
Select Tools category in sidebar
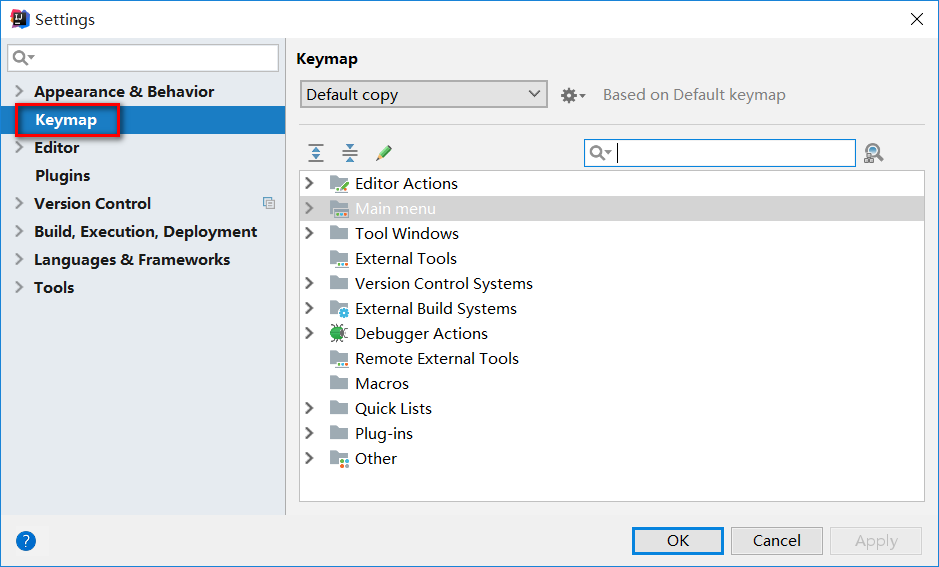click(54, 287)
